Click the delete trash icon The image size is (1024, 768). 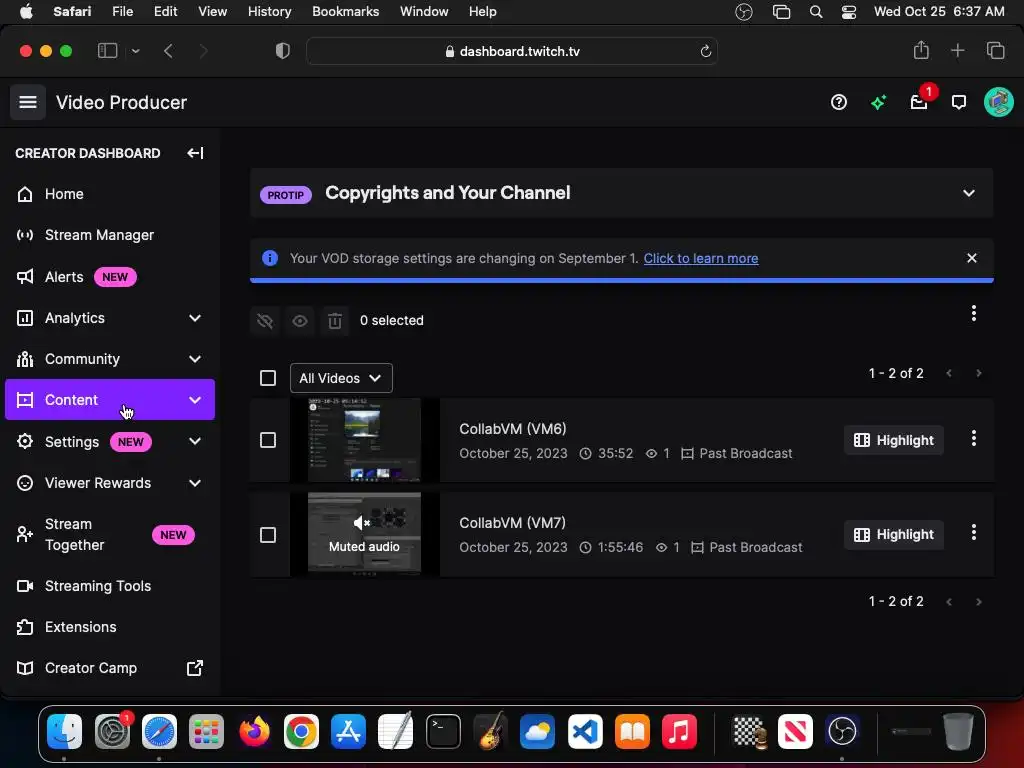334,321
